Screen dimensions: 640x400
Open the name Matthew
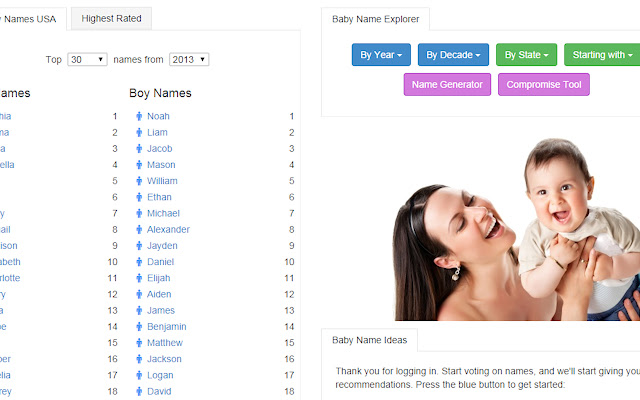tap(165, 342)
